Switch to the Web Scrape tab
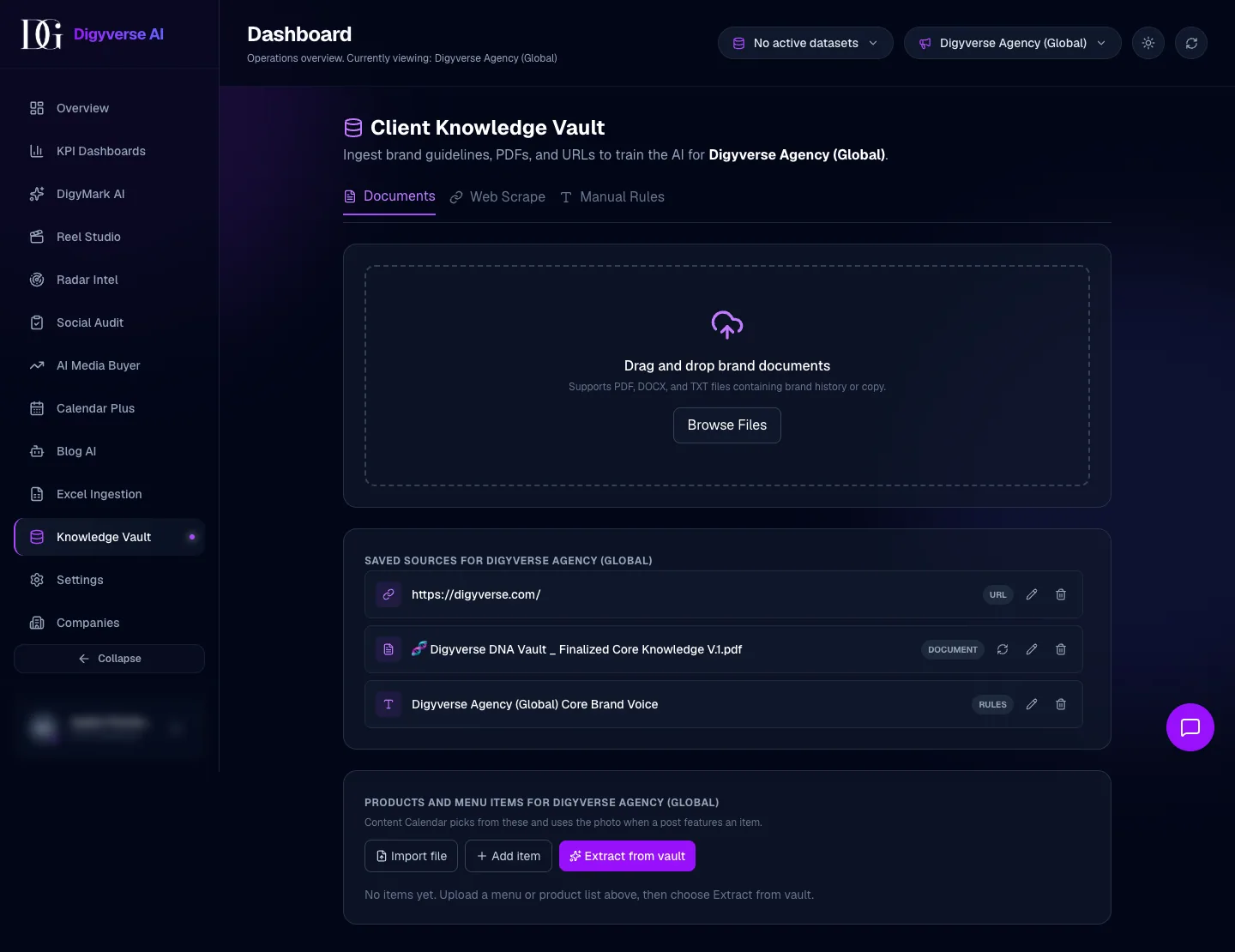This screenshot has width=1235, height=952. (x=497, y=197)
